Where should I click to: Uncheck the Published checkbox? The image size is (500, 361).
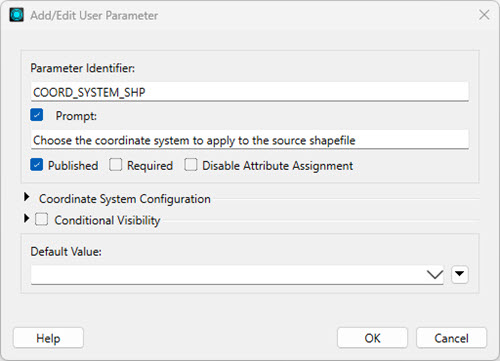click(37, 165)
